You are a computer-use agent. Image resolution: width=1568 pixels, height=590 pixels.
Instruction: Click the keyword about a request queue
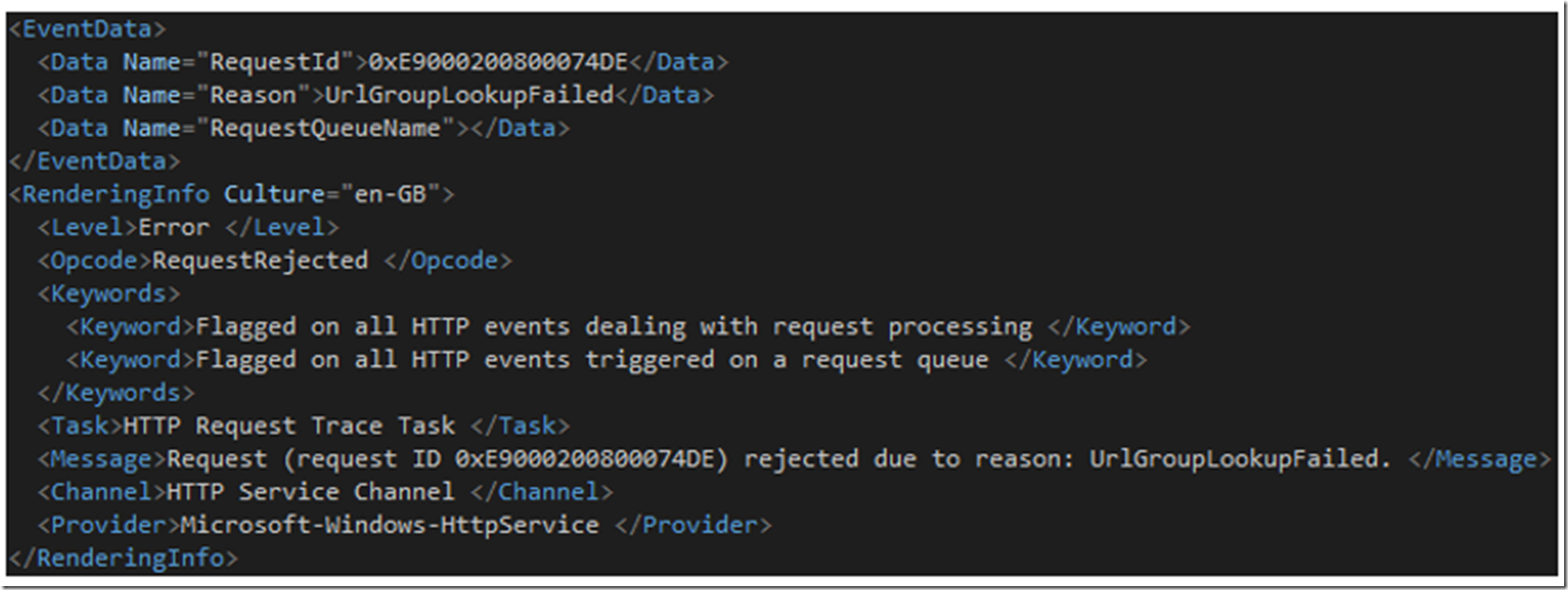pos(592,360)
